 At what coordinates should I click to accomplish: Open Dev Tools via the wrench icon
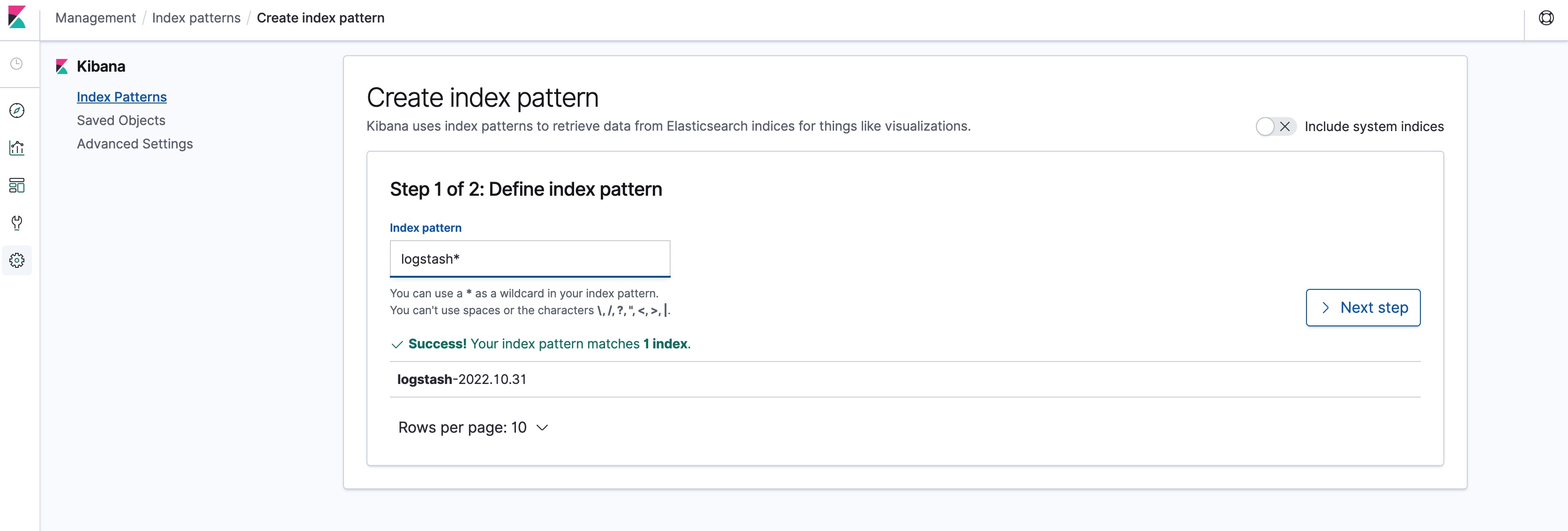point(17,222)
